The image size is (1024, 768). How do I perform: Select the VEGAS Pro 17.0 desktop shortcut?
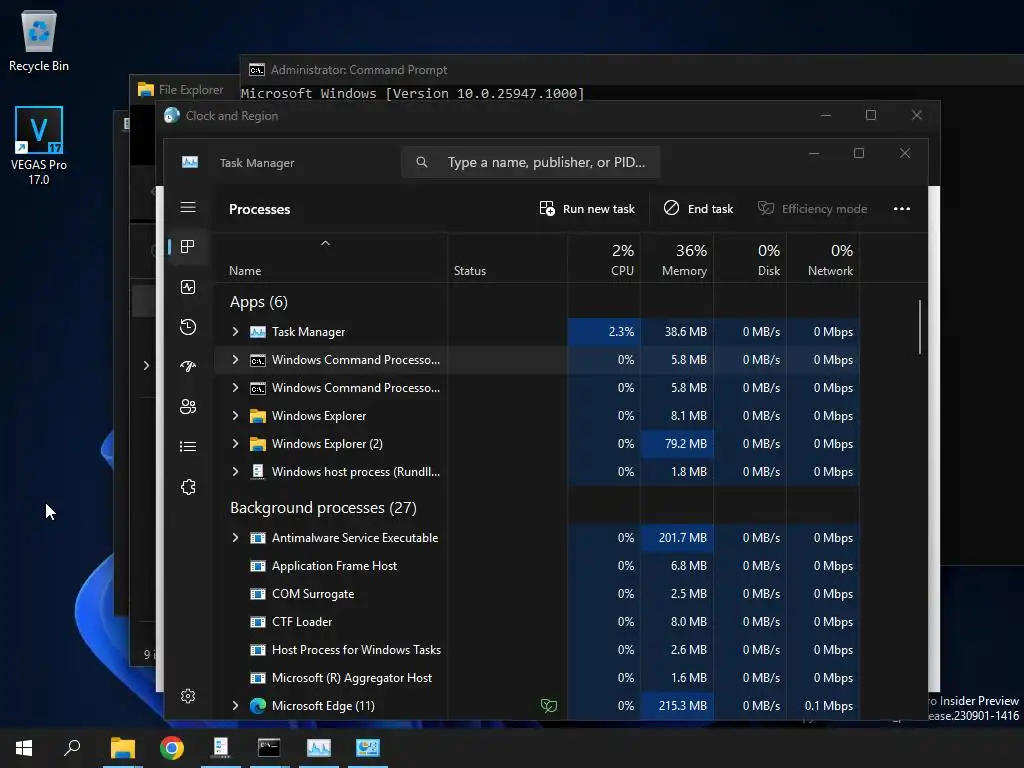tap(39, 146)
